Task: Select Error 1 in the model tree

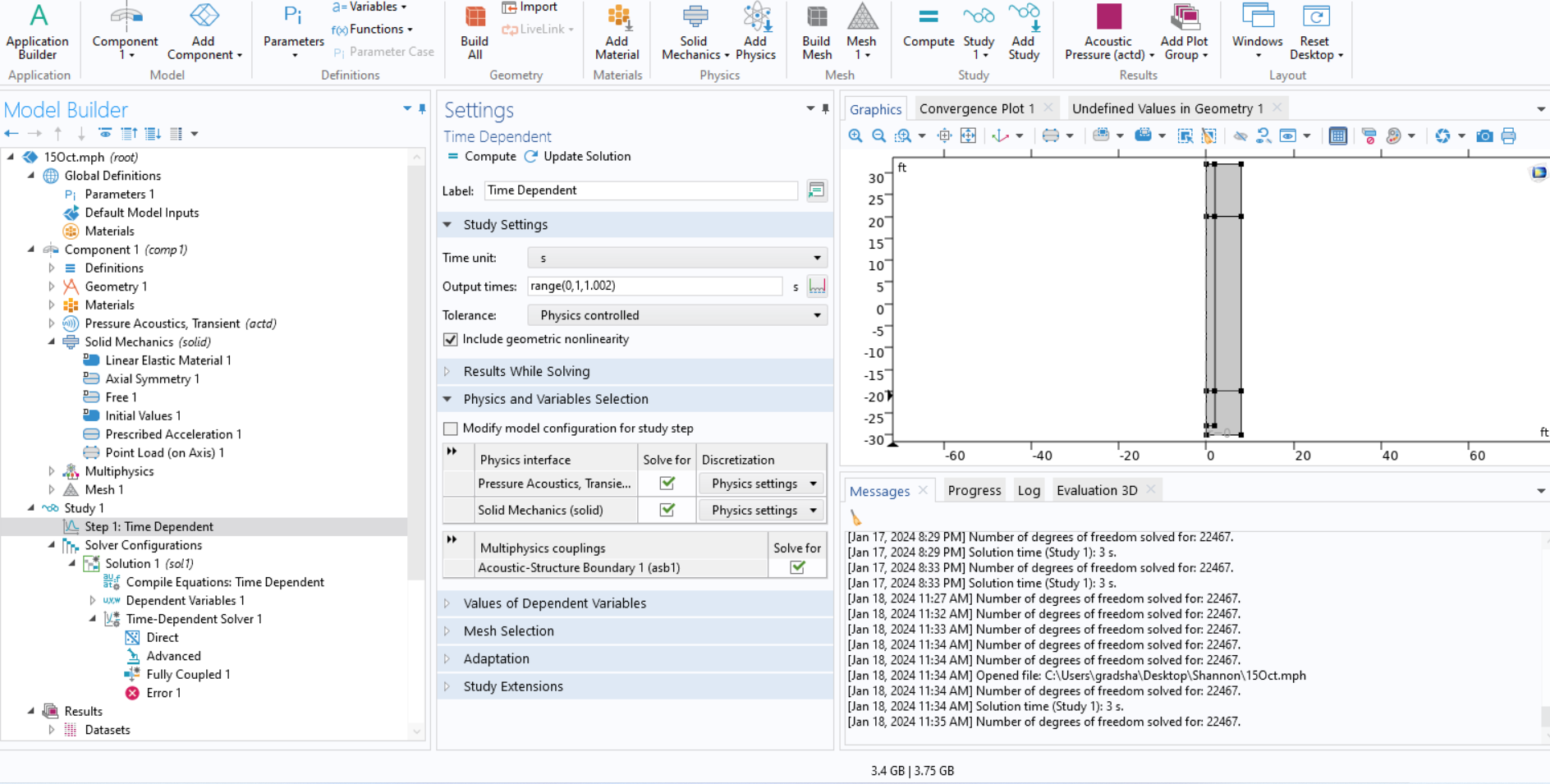Action: click(x=163, y=693)
